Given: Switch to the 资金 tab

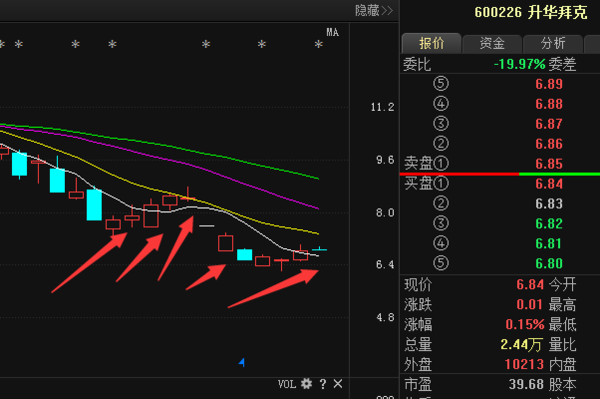Looking at the screenshot, I should tap(492, 43).
